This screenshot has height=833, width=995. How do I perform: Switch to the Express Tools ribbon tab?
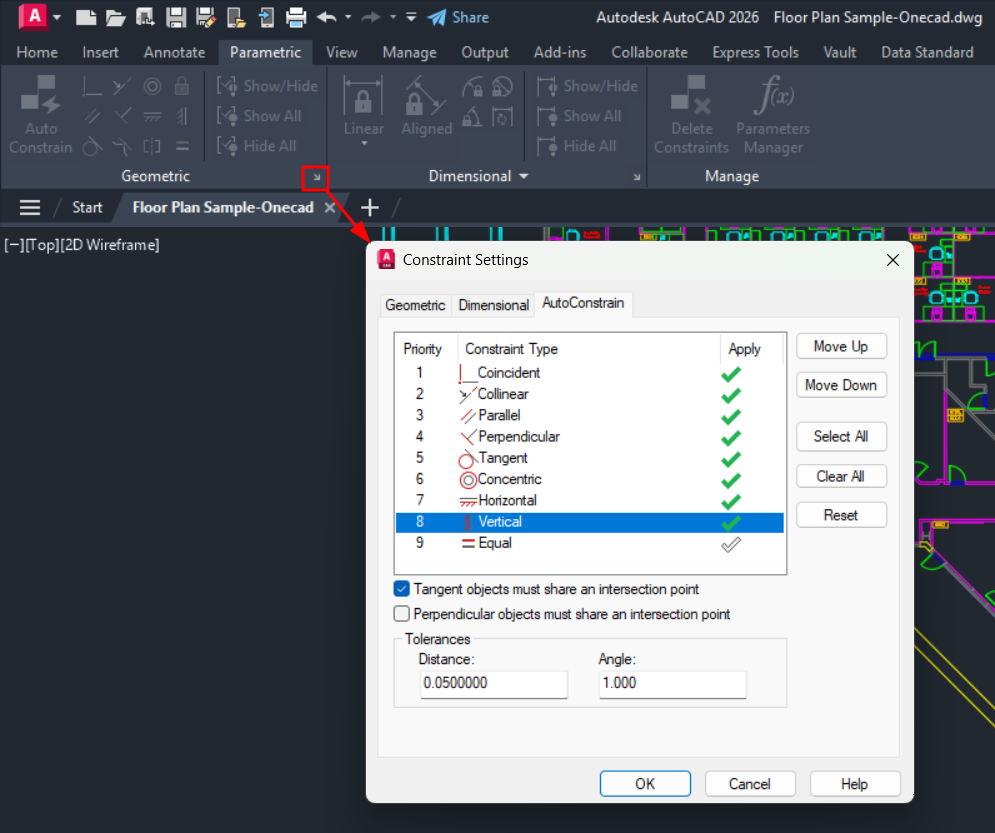[755, 53]
